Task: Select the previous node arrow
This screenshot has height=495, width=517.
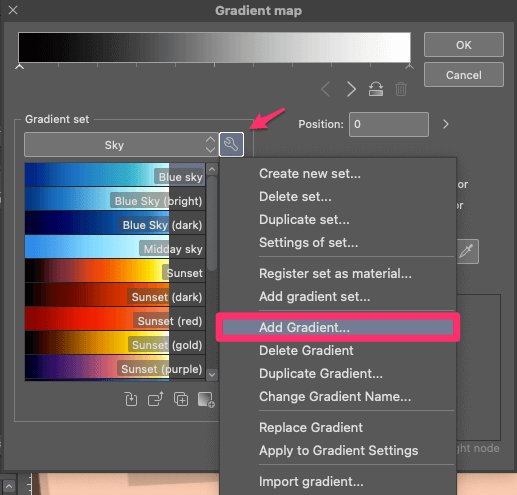Action: coord(326,89)
